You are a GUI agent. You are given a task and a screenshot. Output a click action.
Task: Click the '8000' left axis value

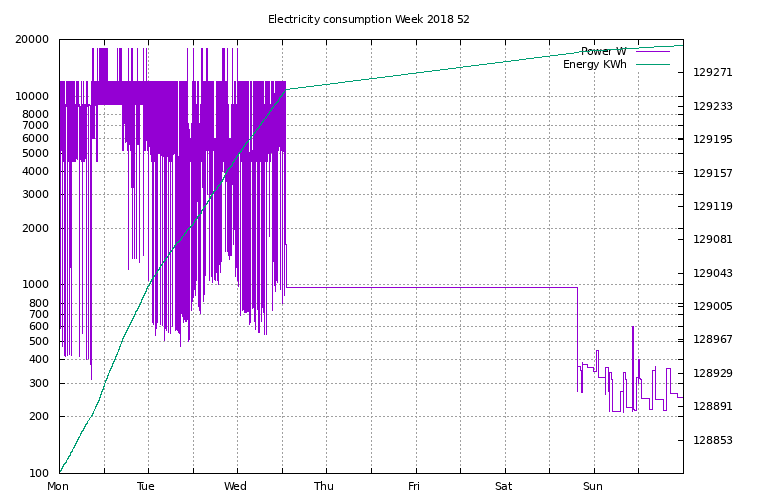click(35, 114)
